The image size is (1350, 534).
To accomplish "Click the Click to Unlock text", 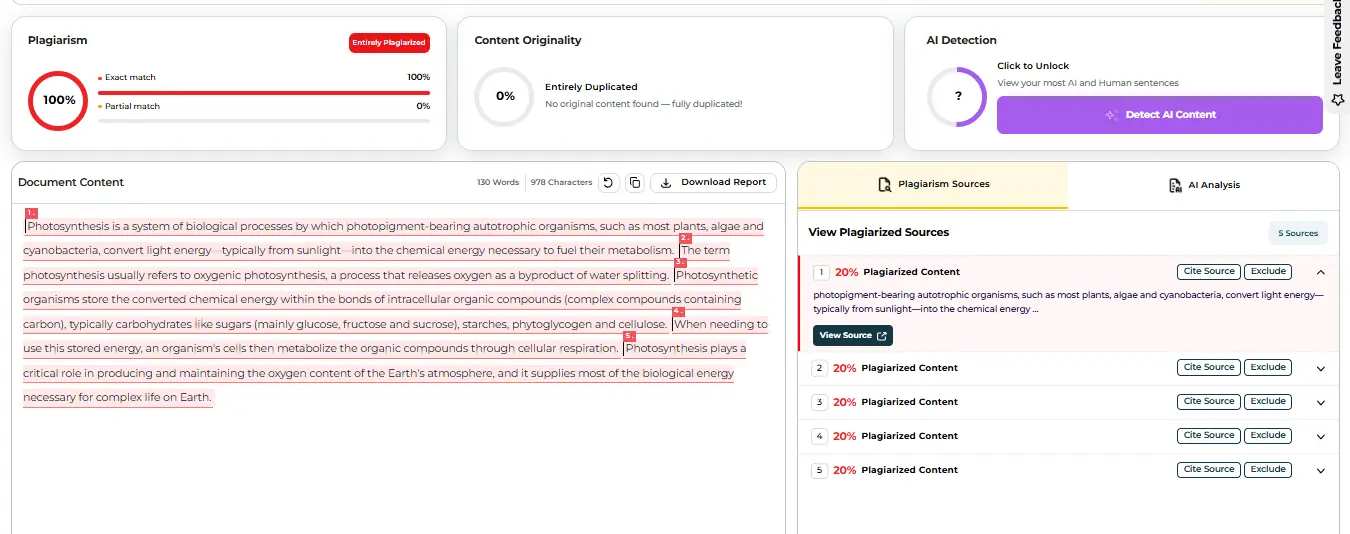I will tap(1033, 66).
